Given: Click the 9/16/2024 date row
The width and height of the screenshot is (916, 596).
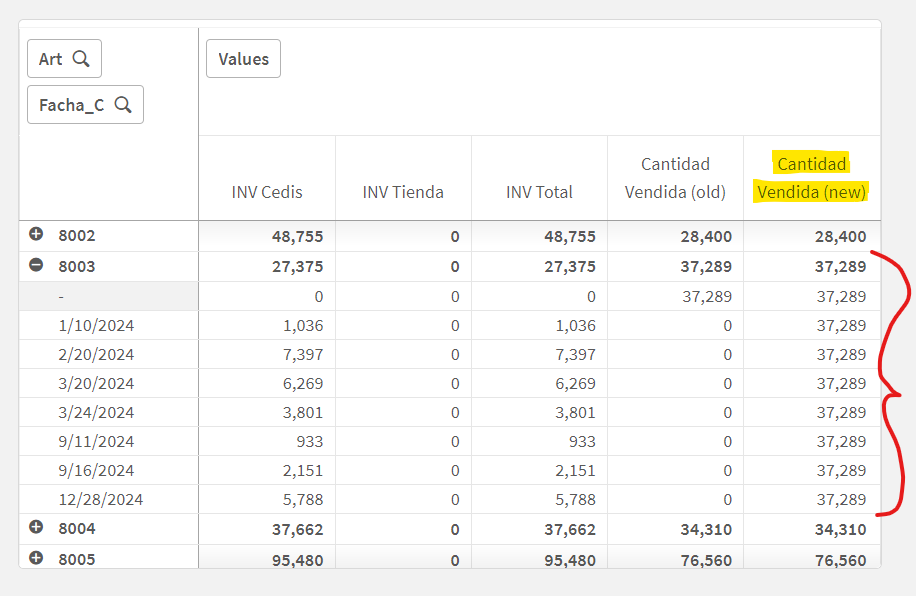Looking at the screenshot, I should [96, 470].
